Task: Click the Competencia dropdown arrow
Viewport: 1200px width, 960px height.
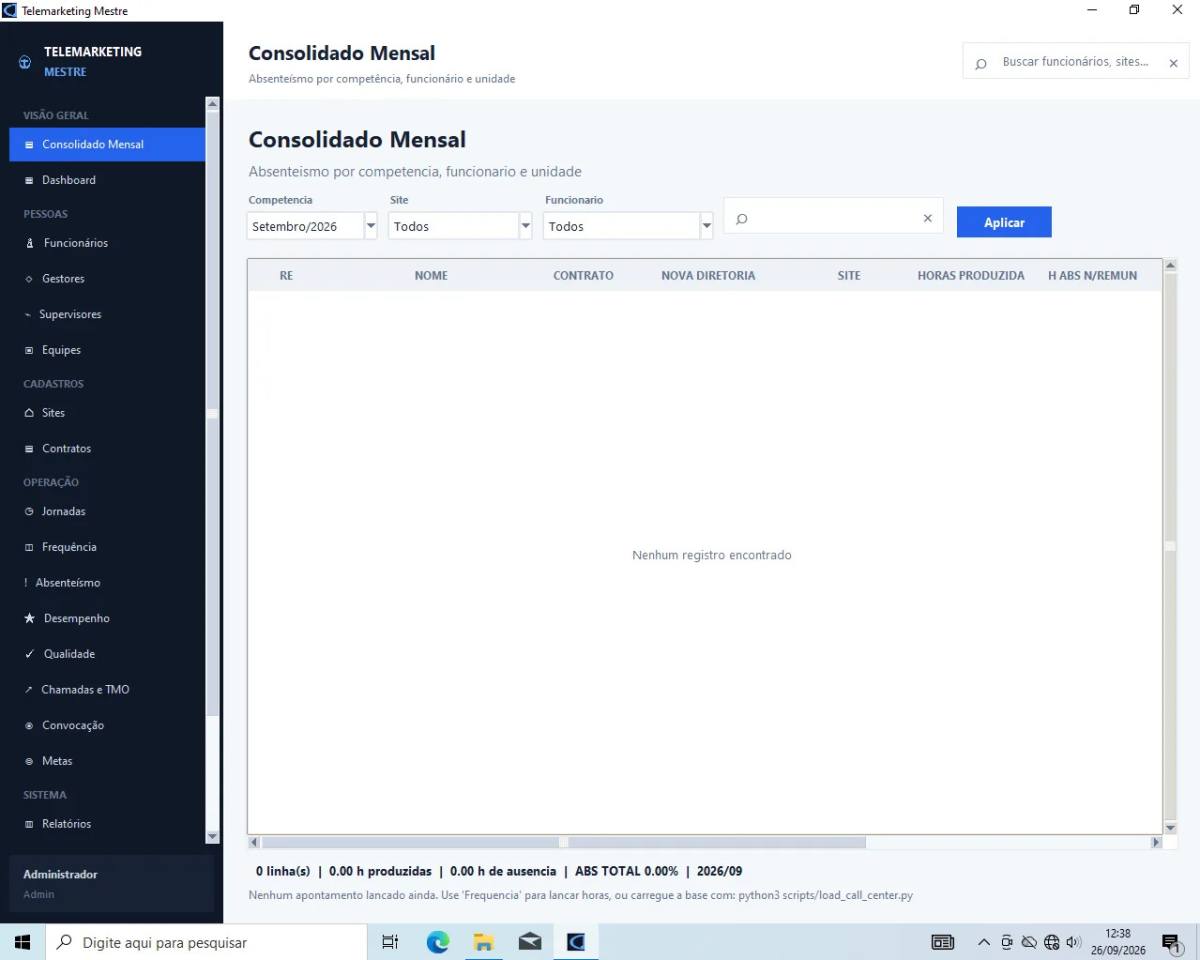Action: coord(371,226)
